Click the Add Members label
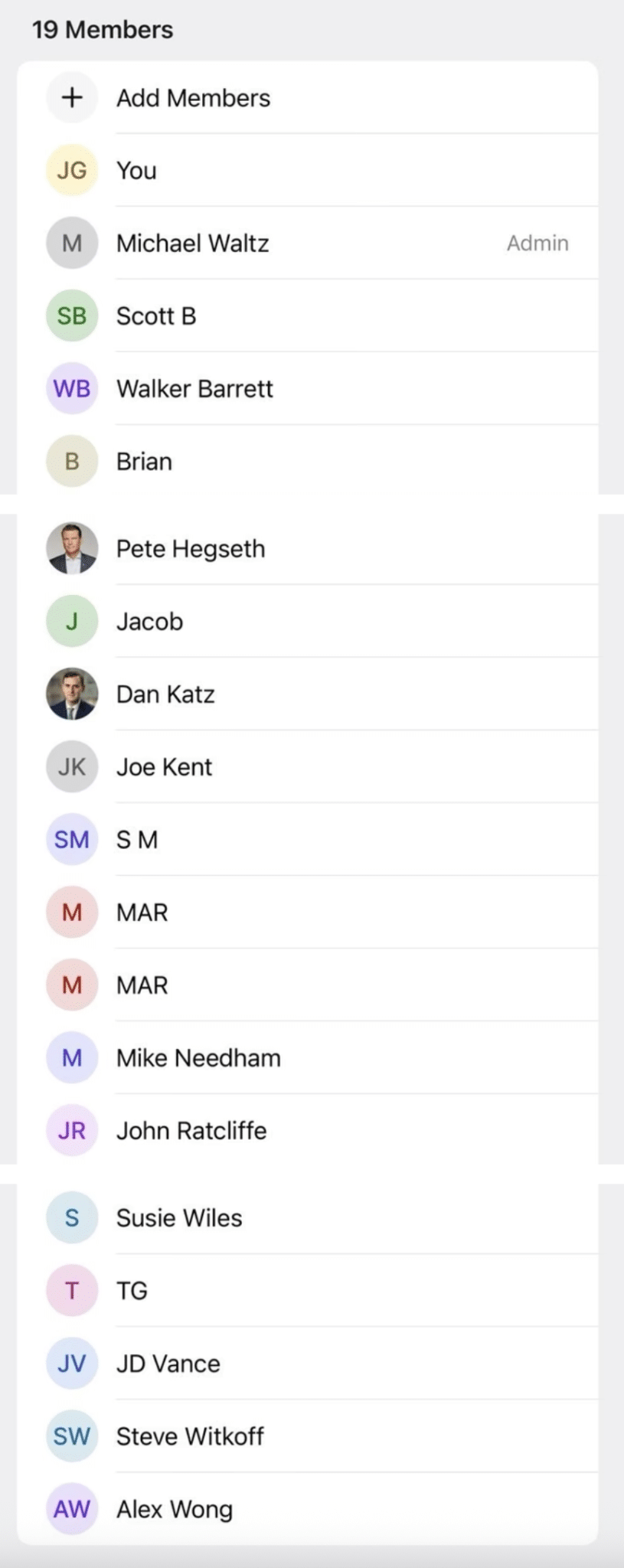This screenshot has width=624, height=1568. (193, 98)
